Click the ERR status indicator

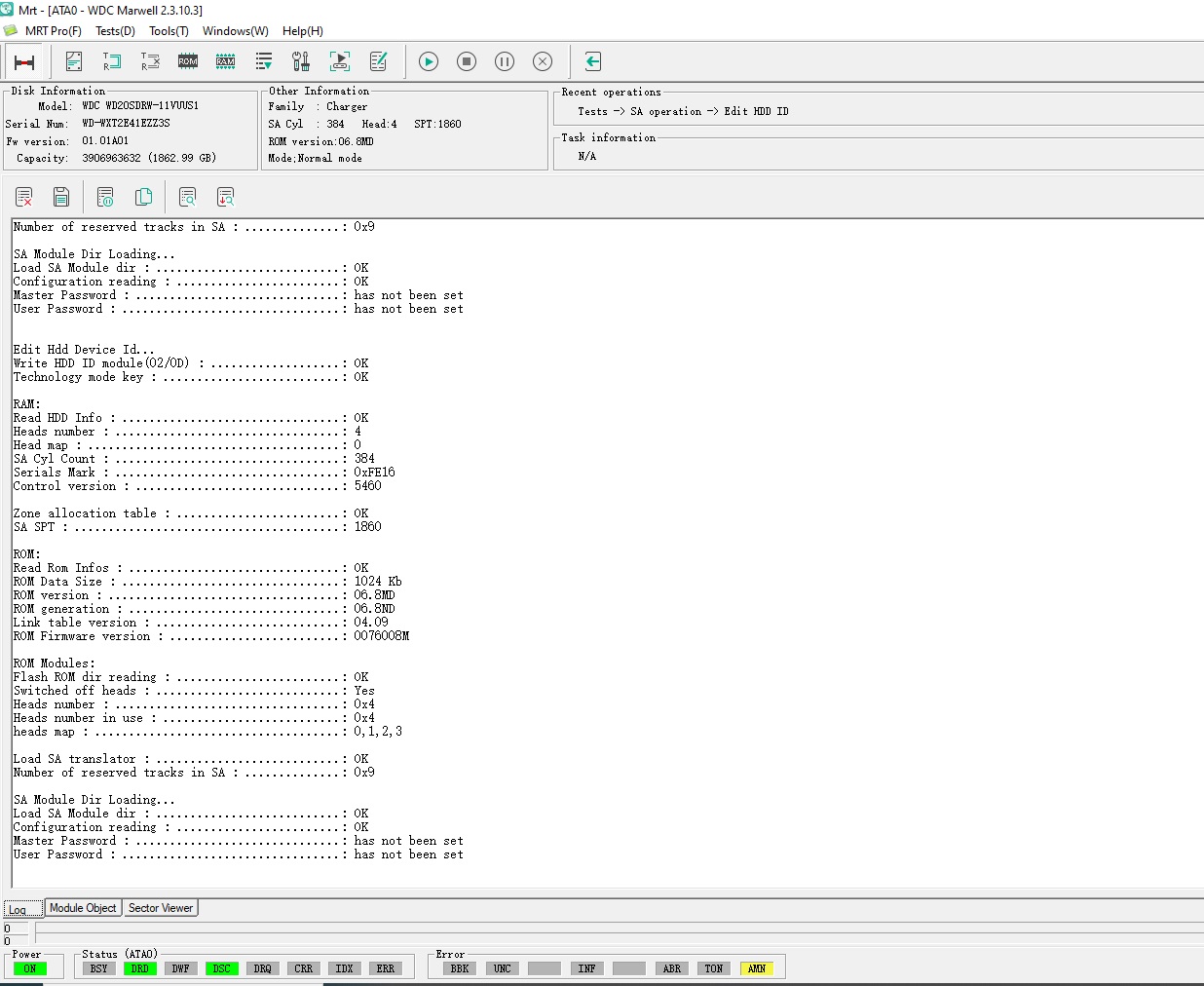[x=385, y=968]
